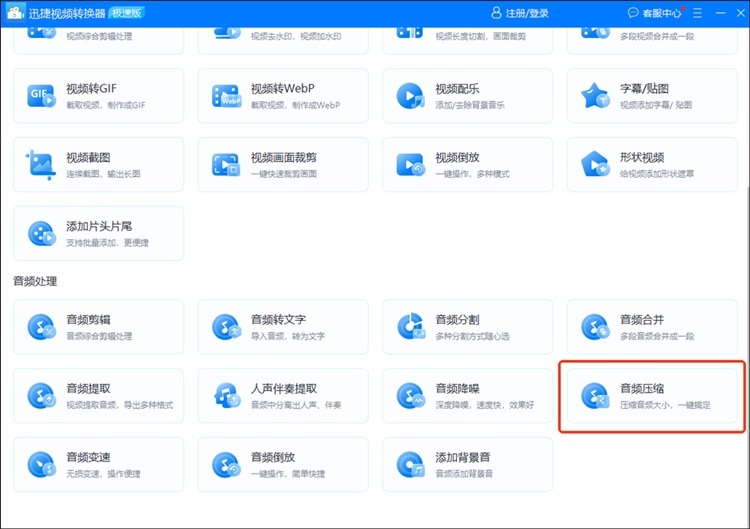Click the app logo in the title bar
The width and height of the screenshot is (750, 529).
(15, 13)
